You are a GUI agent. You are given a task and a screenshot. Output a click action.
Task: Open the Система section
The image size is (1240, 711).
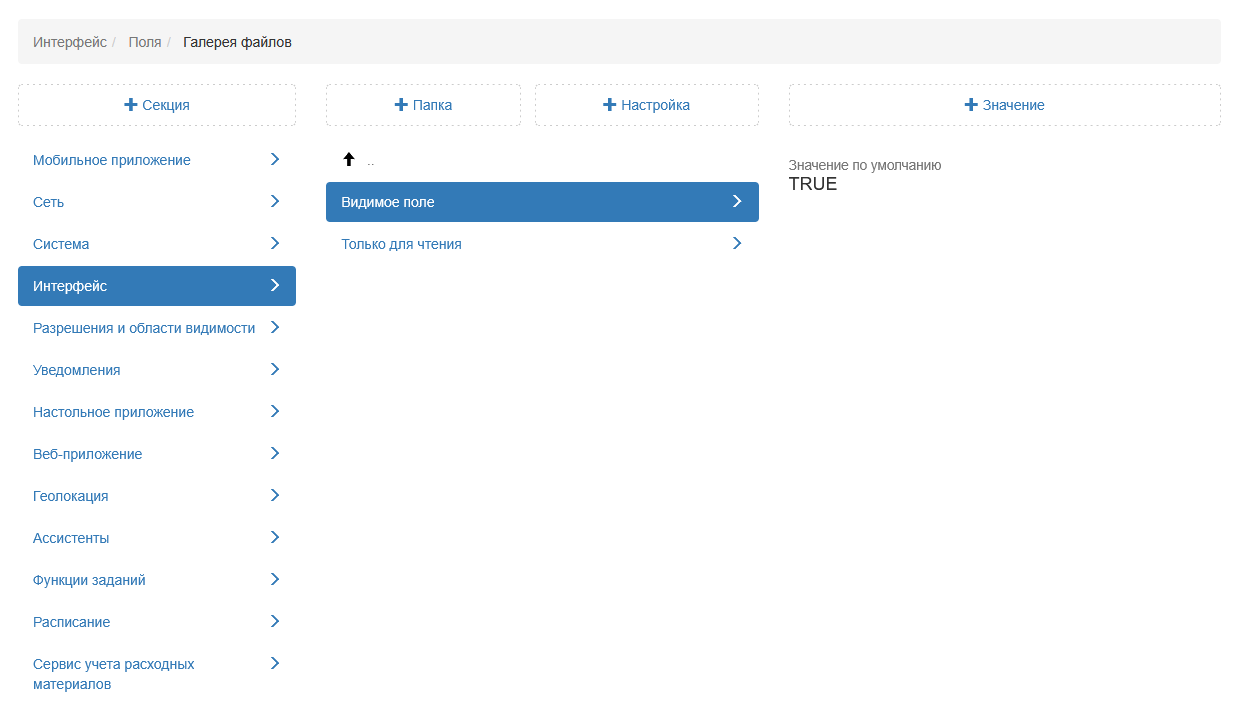click(x=61, y=244)
